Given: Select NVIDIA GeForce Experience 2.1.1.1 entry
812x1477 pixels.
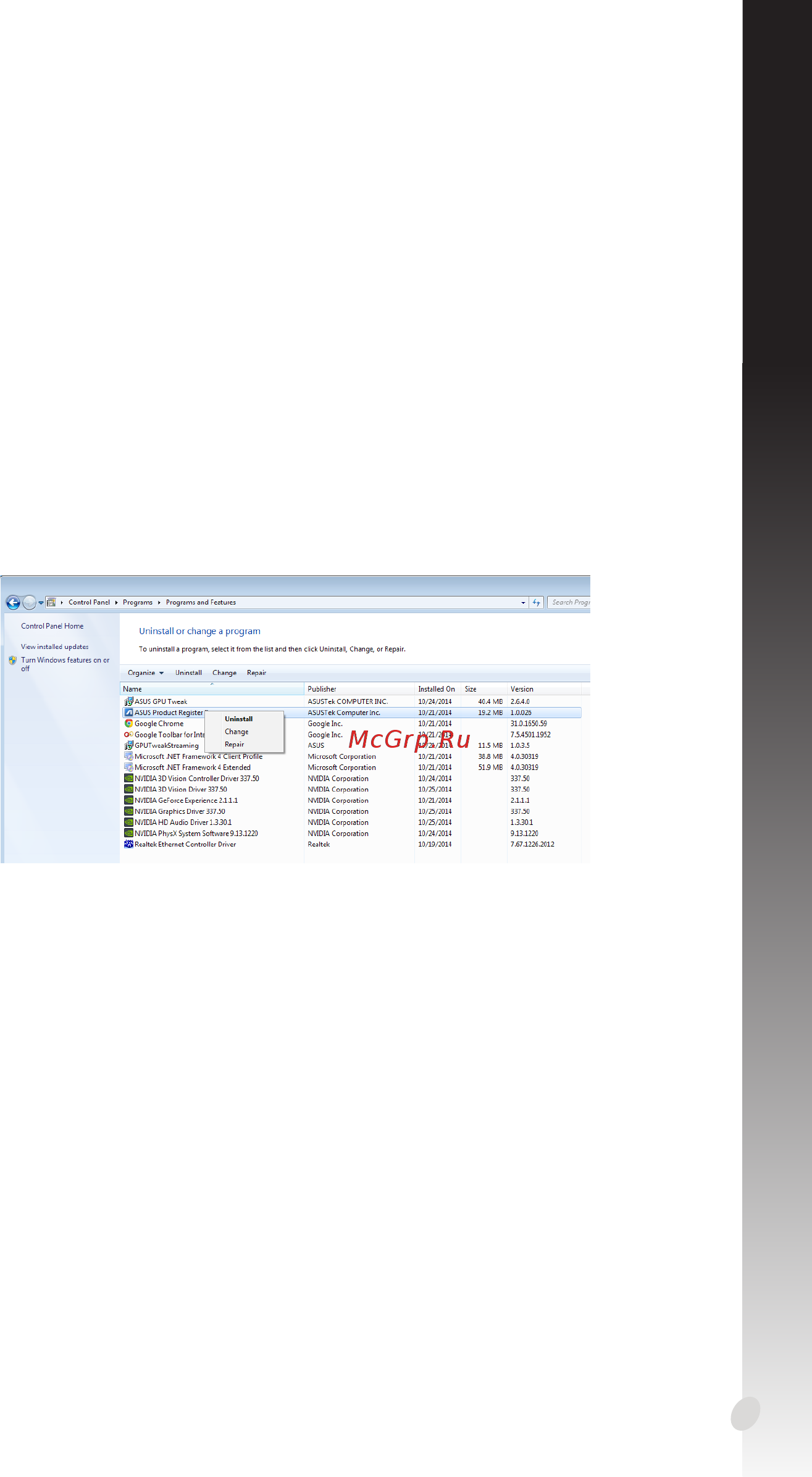Looking at the screenshot, I should click(x=351, y=800).
